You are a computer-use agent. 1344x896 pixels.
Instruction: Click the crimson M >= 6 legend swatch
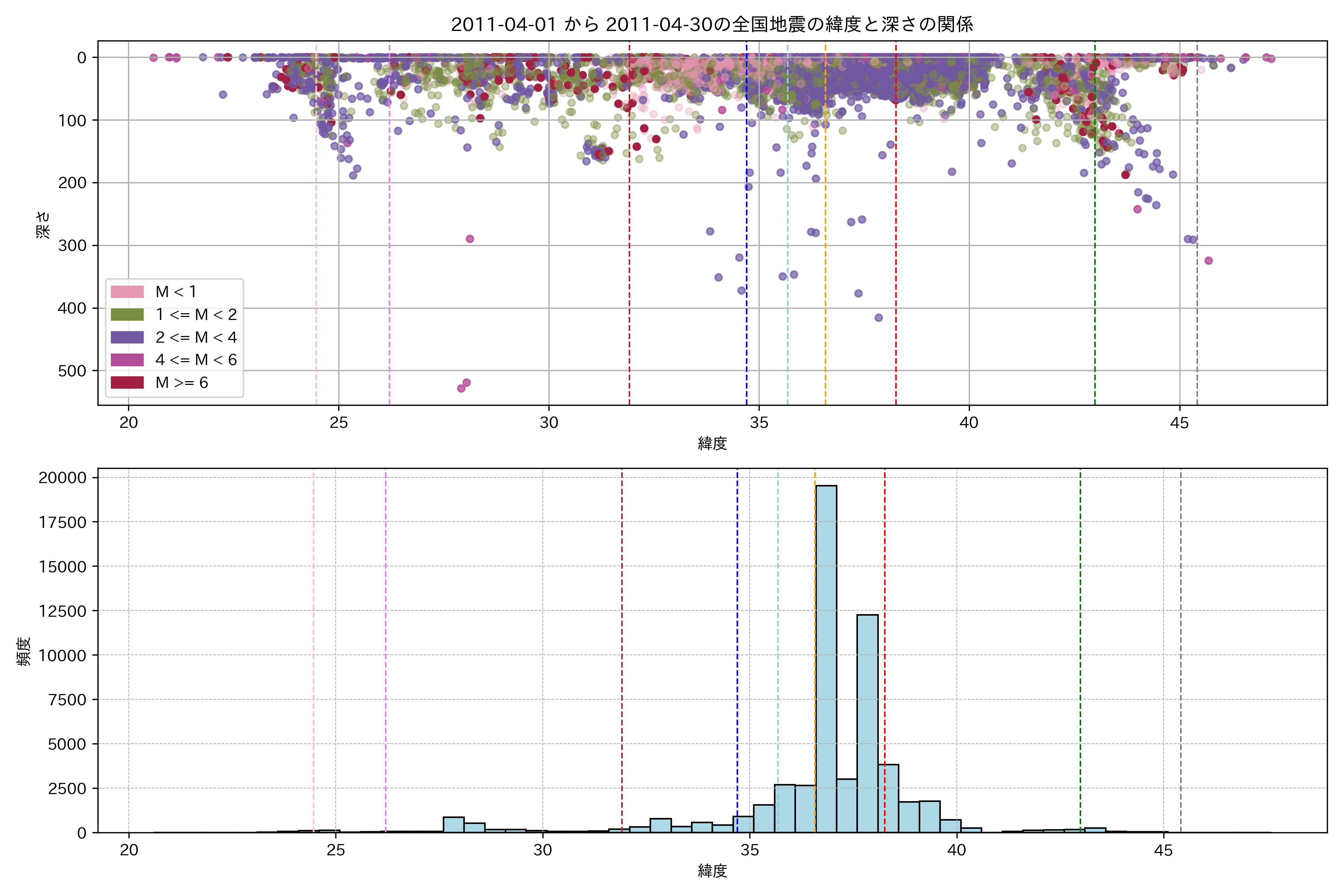127,382
